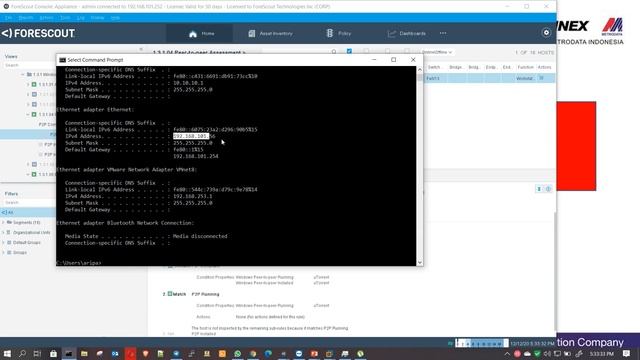The height and width of the screenshot is (360, 640).
Task: Open the Tools menu
Action: [x=65, y=18]
